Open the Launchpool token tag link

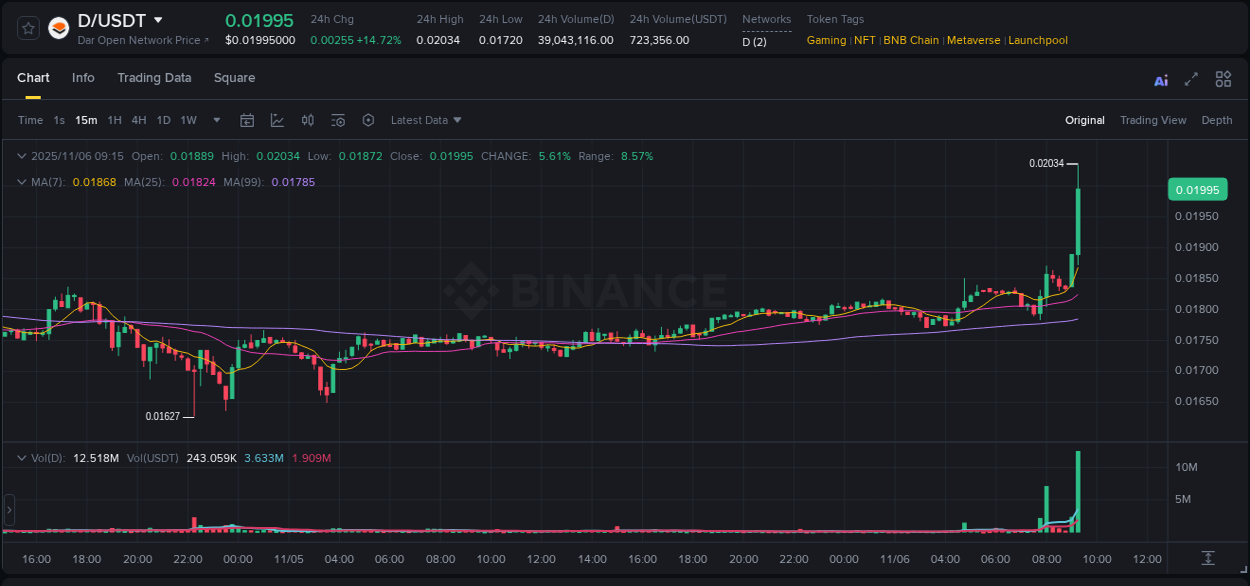1038,40
